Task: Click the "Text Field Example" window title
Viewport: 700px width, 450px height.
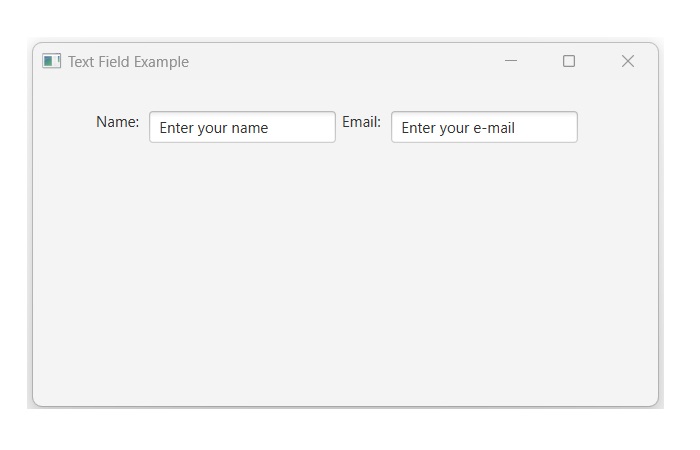Action: [128, 62]
